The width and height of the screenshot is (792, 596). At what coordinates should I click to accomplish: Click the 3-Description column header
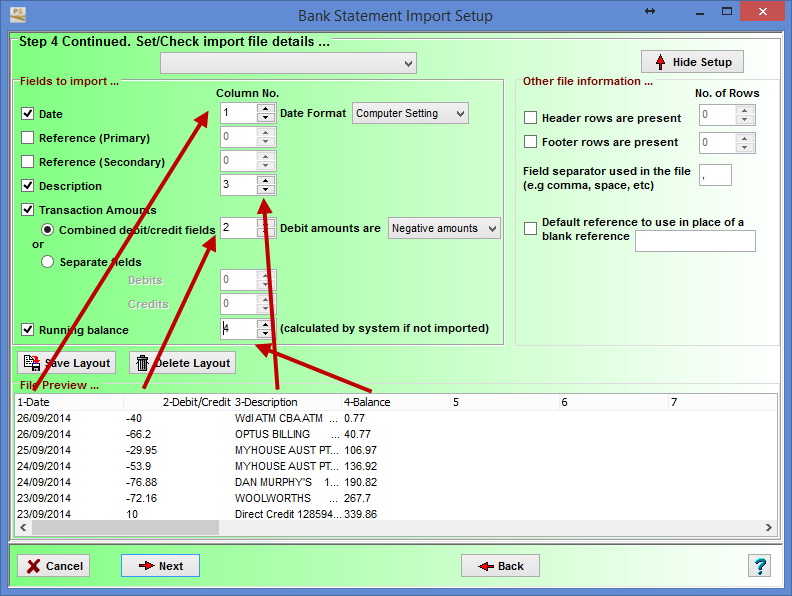click(x=287, y=402)
